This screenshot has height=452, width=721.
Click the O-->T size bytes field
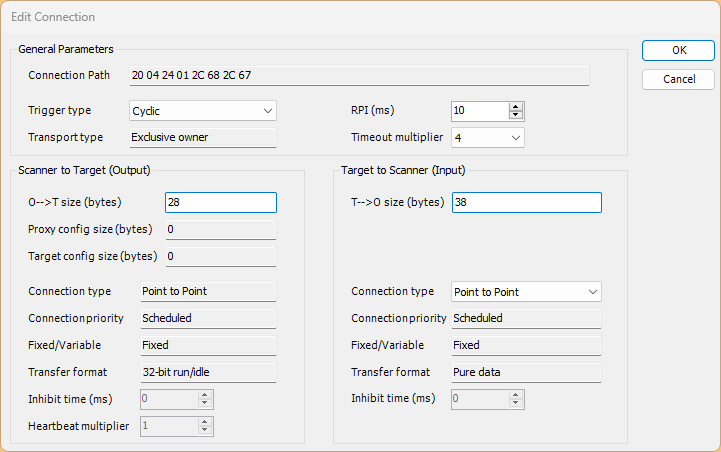click(221, 202)
